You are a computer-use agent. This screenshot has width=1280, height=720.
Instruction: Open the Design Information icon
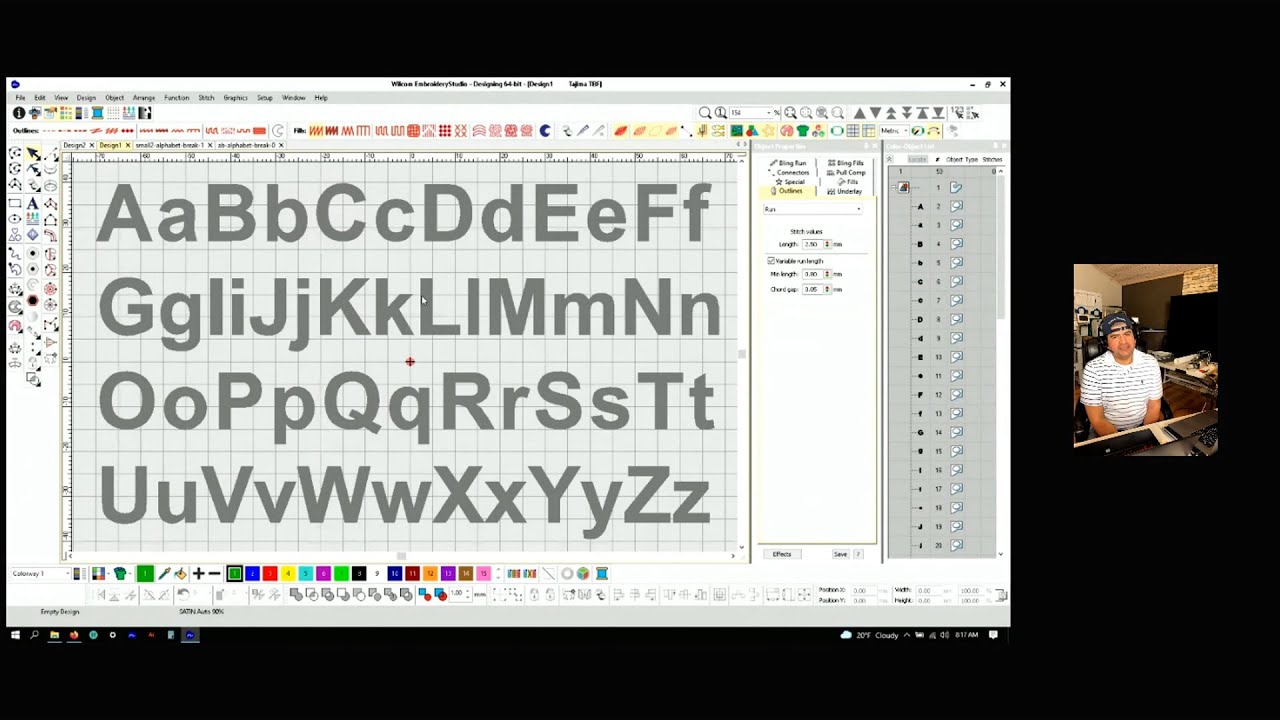point(18,113)
